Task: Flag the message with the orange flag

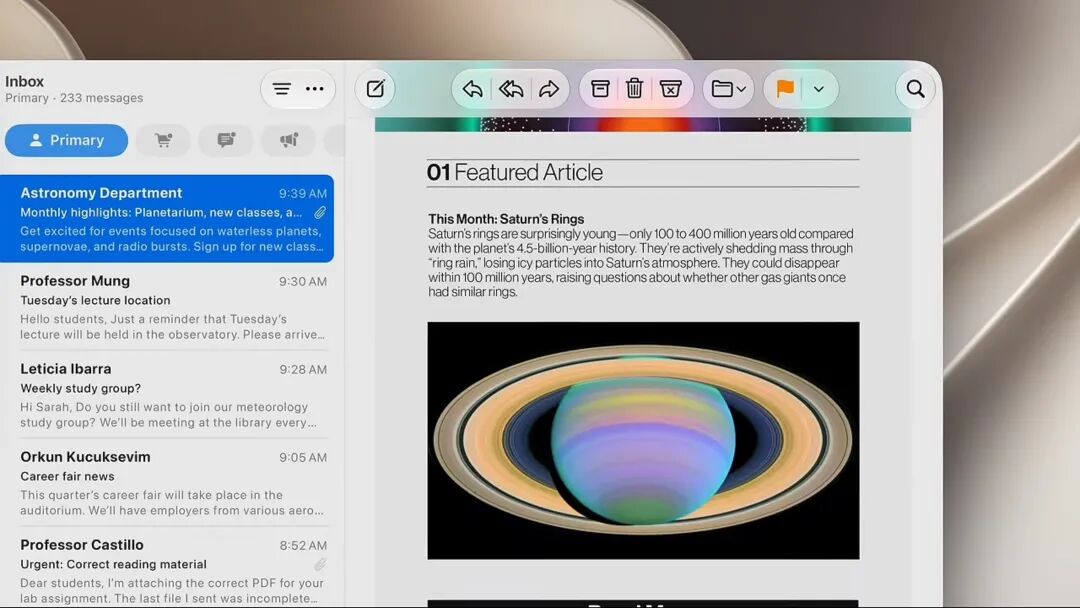Action: 785,89
